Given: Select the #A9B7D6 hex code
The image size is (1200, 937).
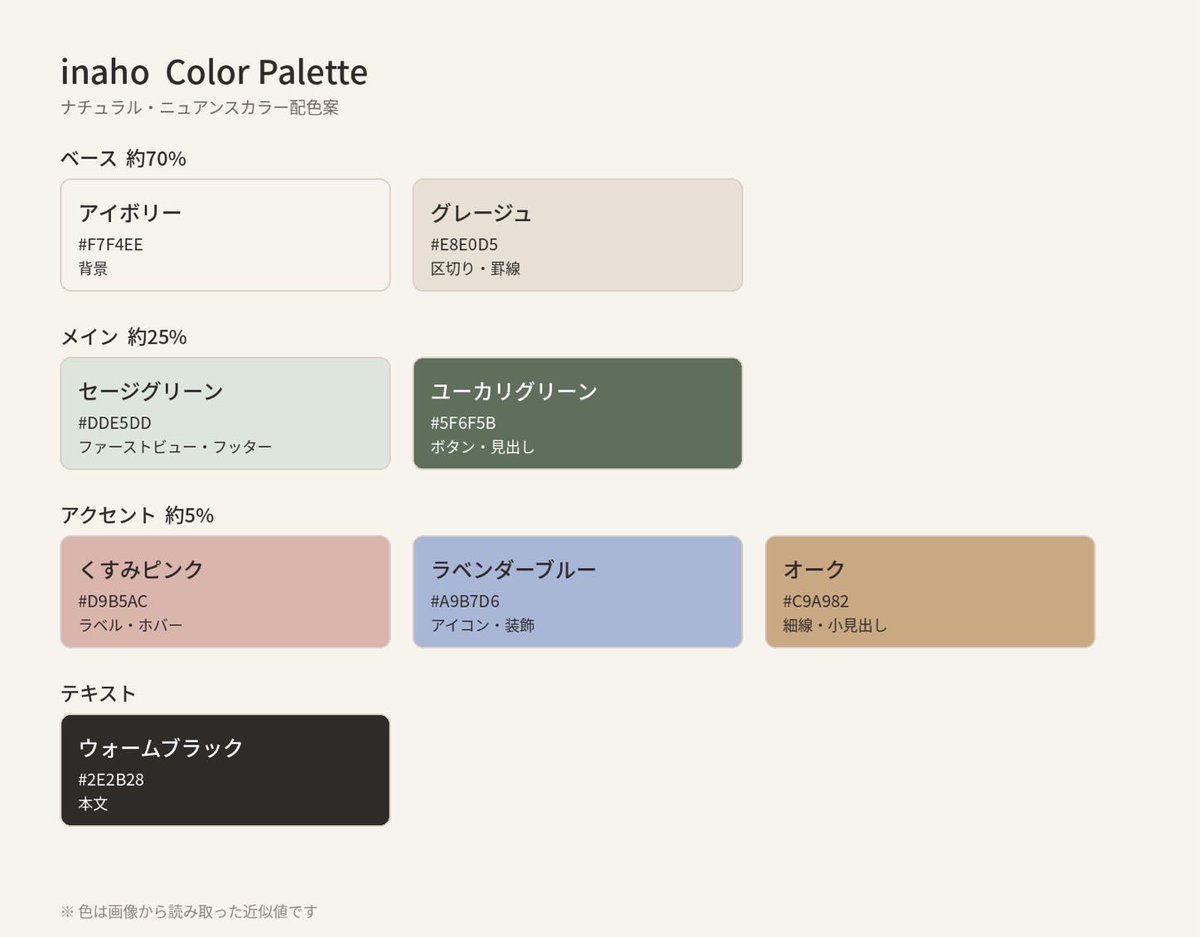Looking at the screenshot, I should tap(465, 602).
